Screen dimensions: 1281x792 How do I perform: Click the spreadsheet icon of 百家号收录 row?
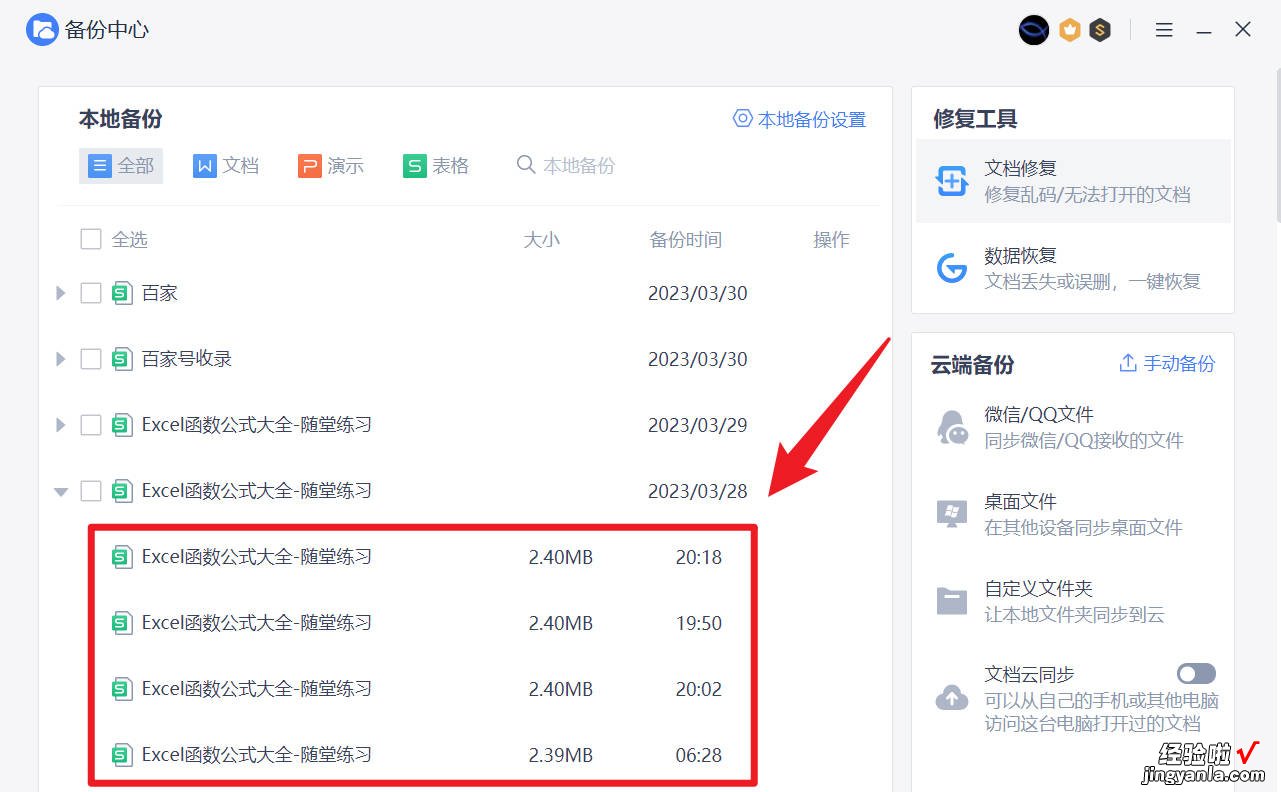click(122, 359)
